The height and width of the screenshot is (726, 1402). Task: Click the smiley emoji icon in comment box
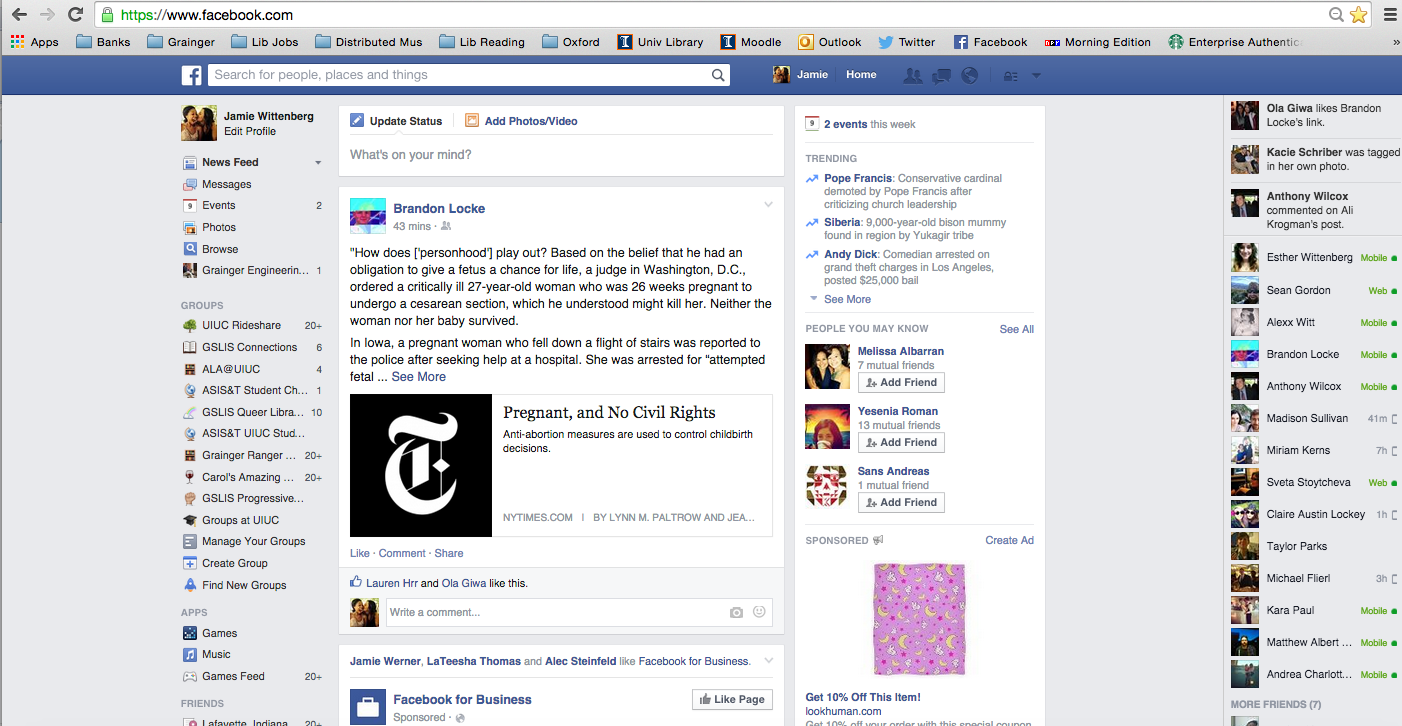[x=759, y=612]
